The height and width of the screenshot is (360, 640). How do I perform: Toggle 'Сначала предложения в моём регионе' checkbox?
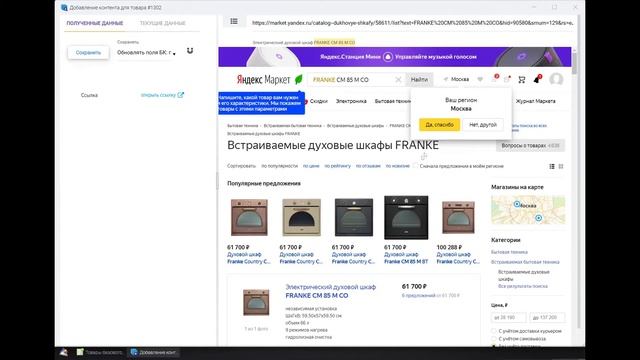coord(416,166)
